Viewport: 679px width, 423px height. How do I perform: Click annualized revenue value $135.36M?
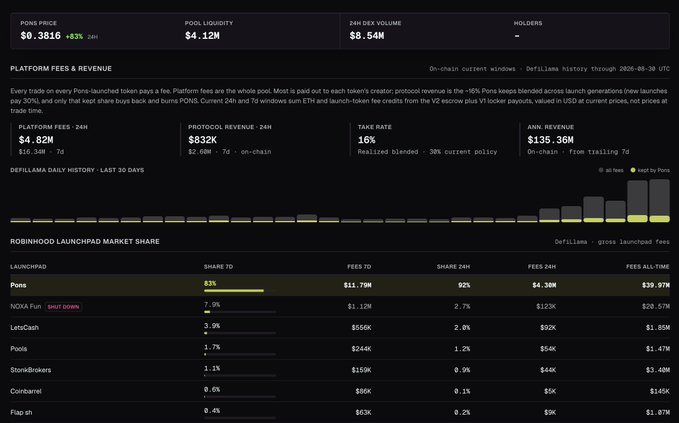(550, 140)
